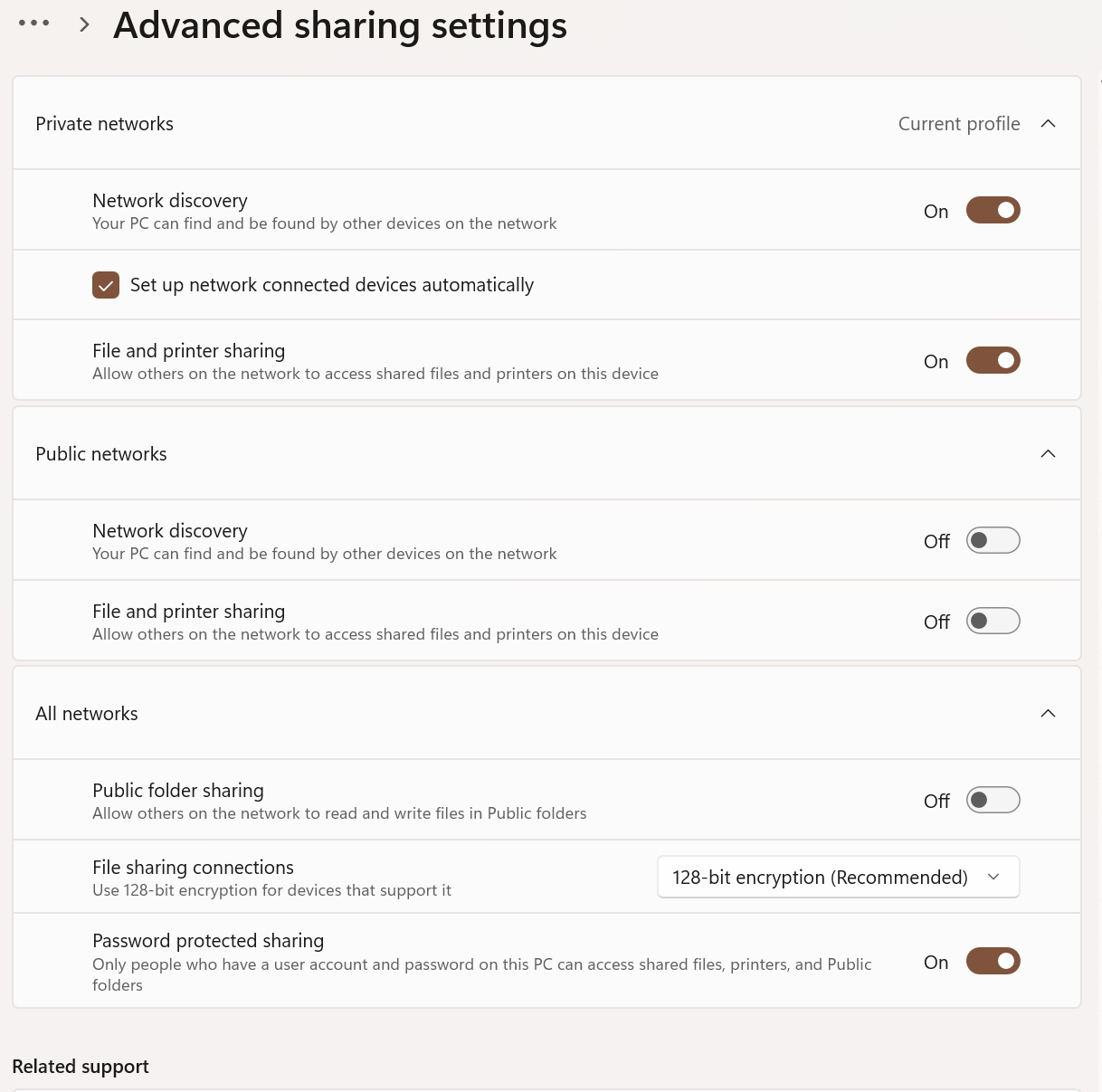Image resolution: width=1102 pixels, height=1092 pixels.
Task: Disable Password protected sharing toggle
Action: click(993, 961)
